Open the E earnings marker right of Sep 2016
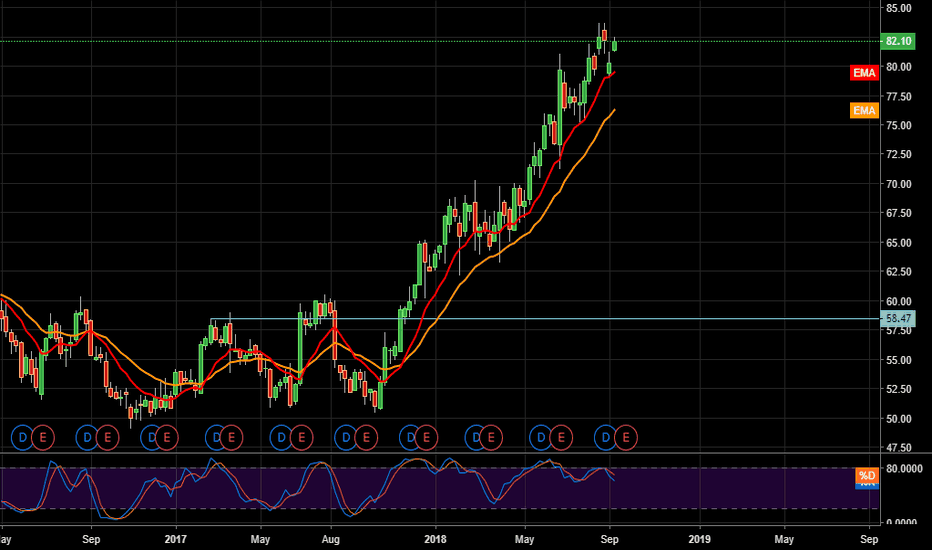The width and height of the screenshot is (932, 550). click(x=108, y=438)
